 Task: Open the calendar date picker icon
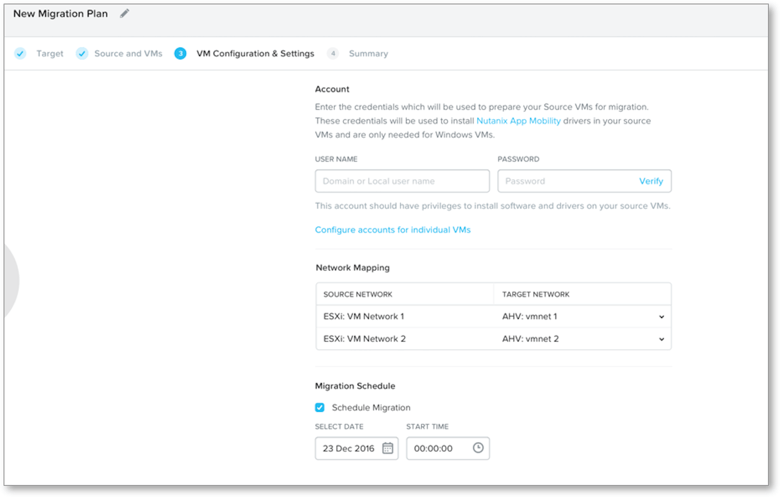point(387,448)
